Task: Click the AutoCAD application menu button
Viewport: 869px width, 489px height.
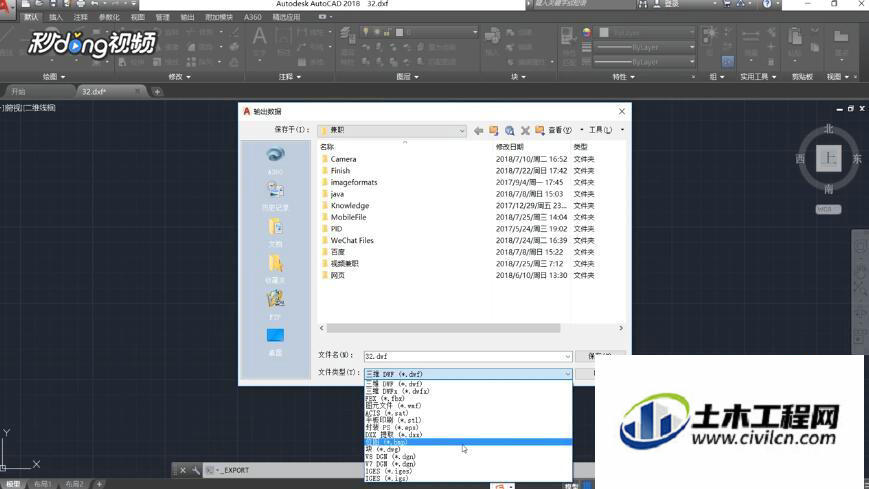Action: coord(6,7)
